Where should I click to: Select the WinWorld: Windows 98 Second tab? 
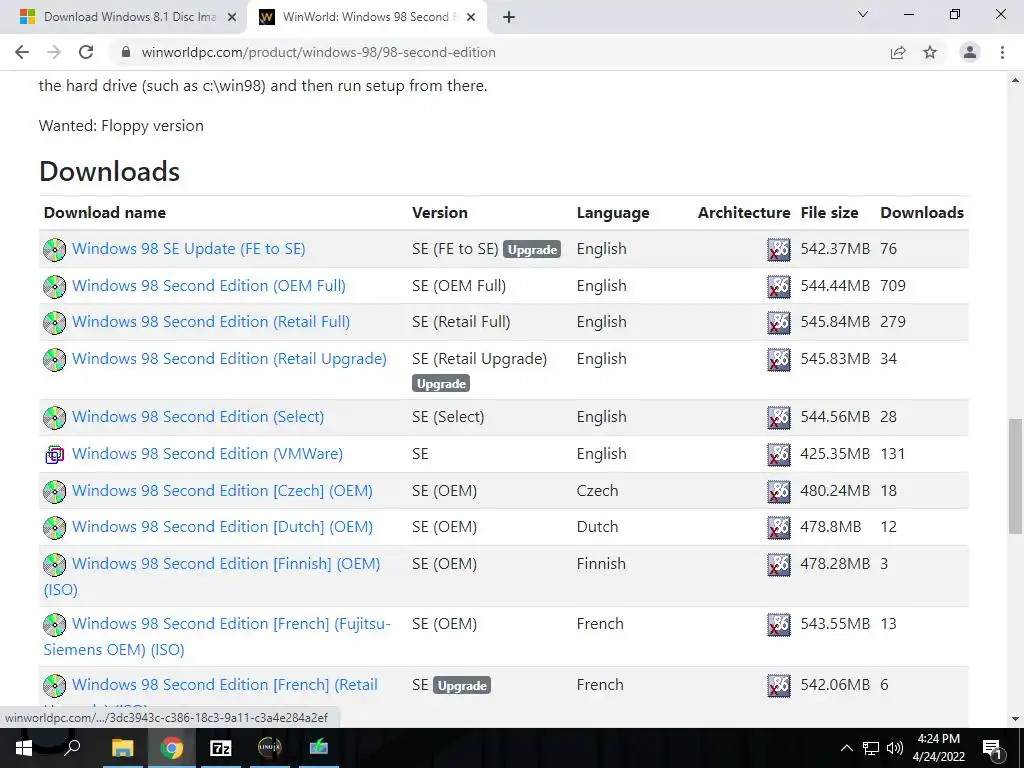pos(366,17)
